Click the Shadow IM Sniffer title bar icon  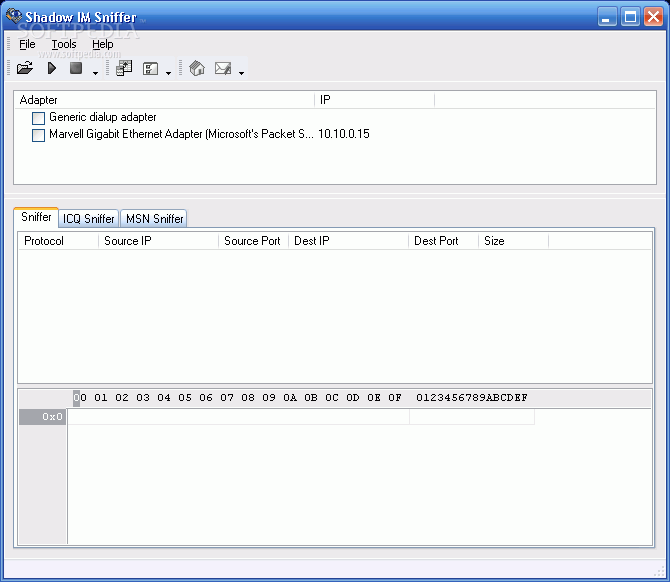tap(14, 16)
